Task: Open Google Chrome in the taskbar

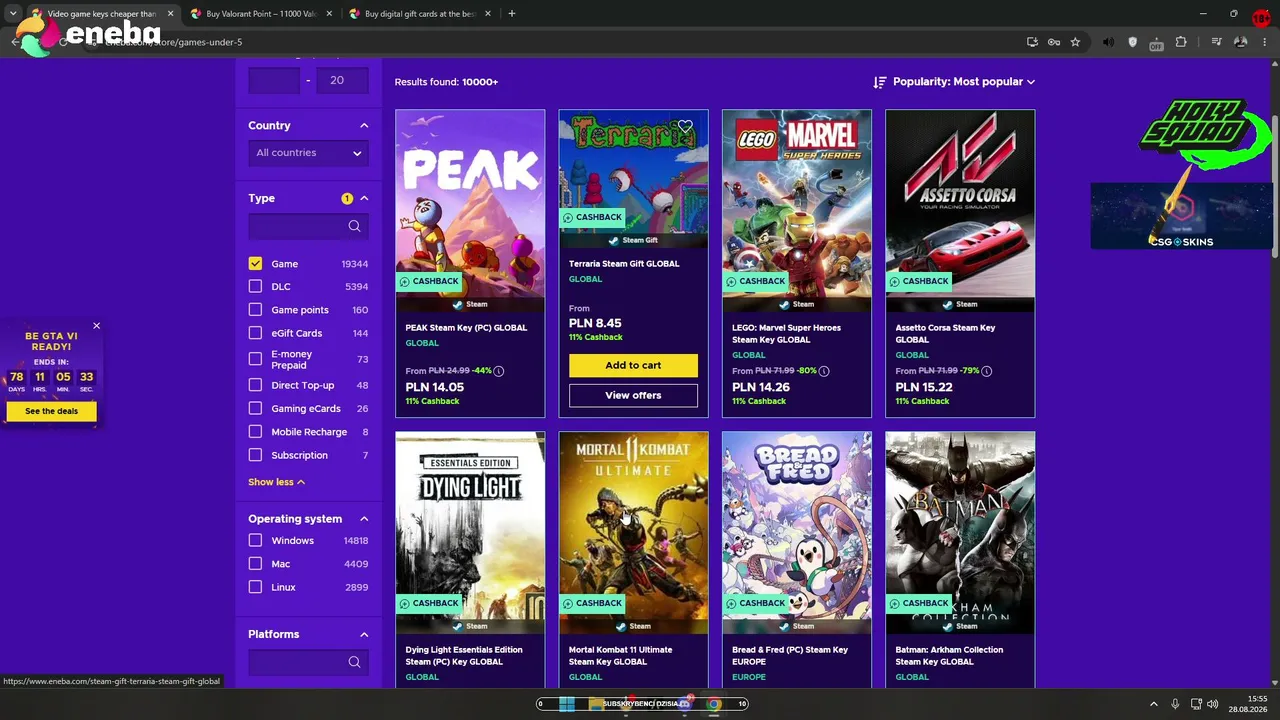Action: coord(713,704)
